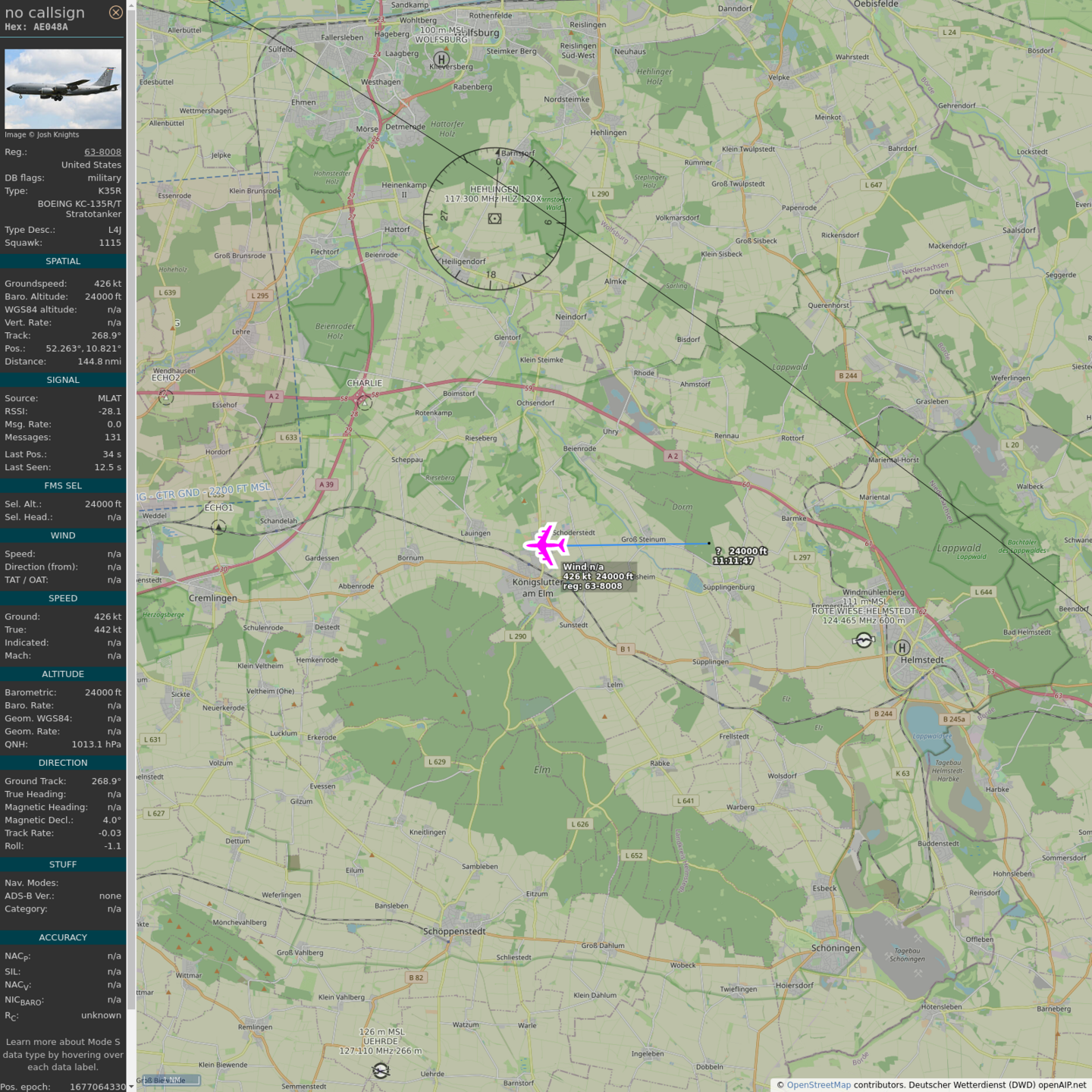
Task: Click the CHARLIE reporting point marker
Action: pyautogui.click(x=365, y=403)
